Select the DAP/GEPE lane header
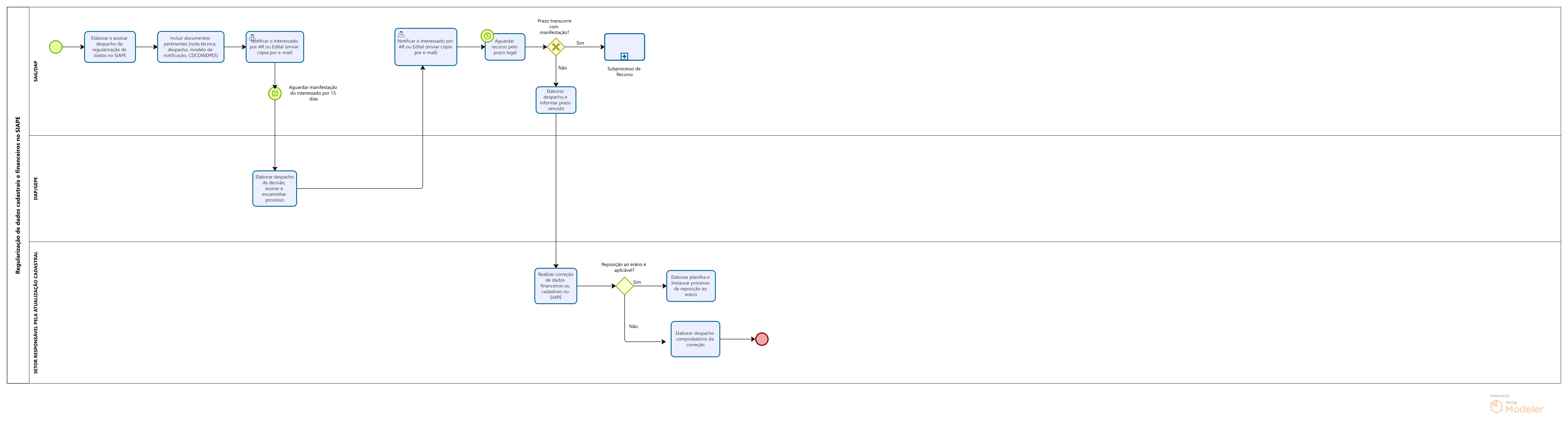 pyautogui.click(x=36, y=189)
